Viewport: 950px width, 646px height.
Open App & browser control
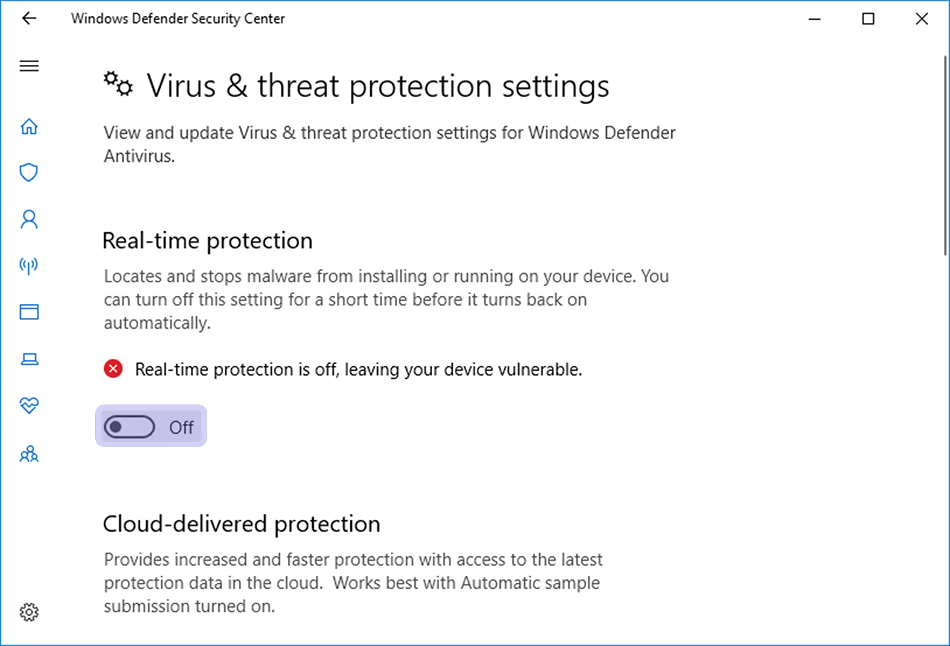(x=29, y=312)
